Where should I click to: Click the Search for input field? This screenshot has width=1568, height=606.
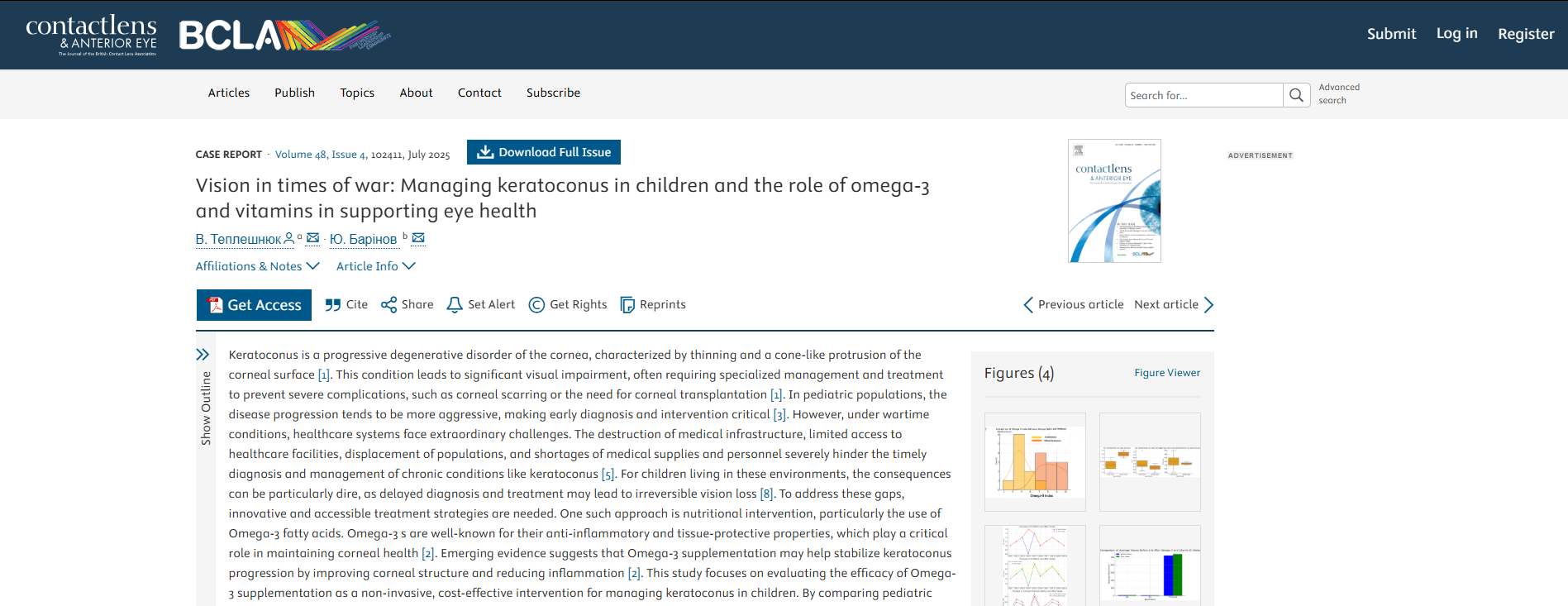click(x=1203, y=95)
